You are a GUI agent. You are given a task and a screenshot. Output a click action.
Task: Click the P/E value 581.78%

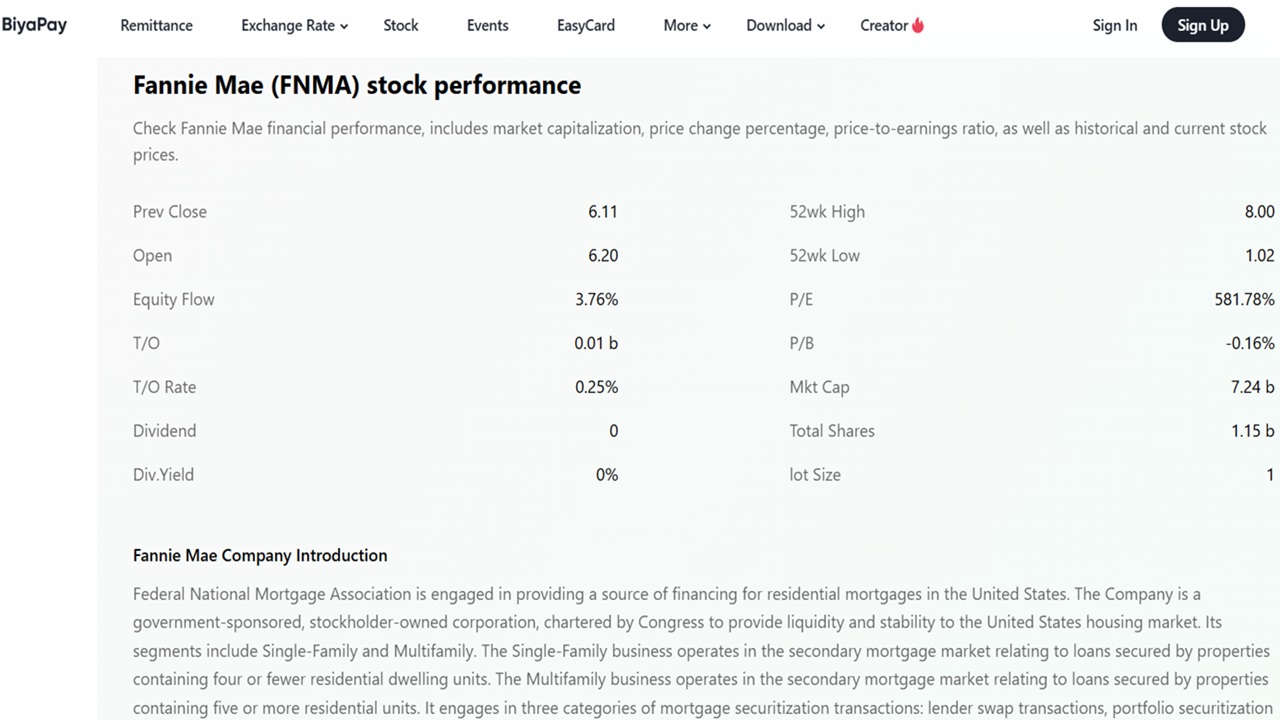1244,299
